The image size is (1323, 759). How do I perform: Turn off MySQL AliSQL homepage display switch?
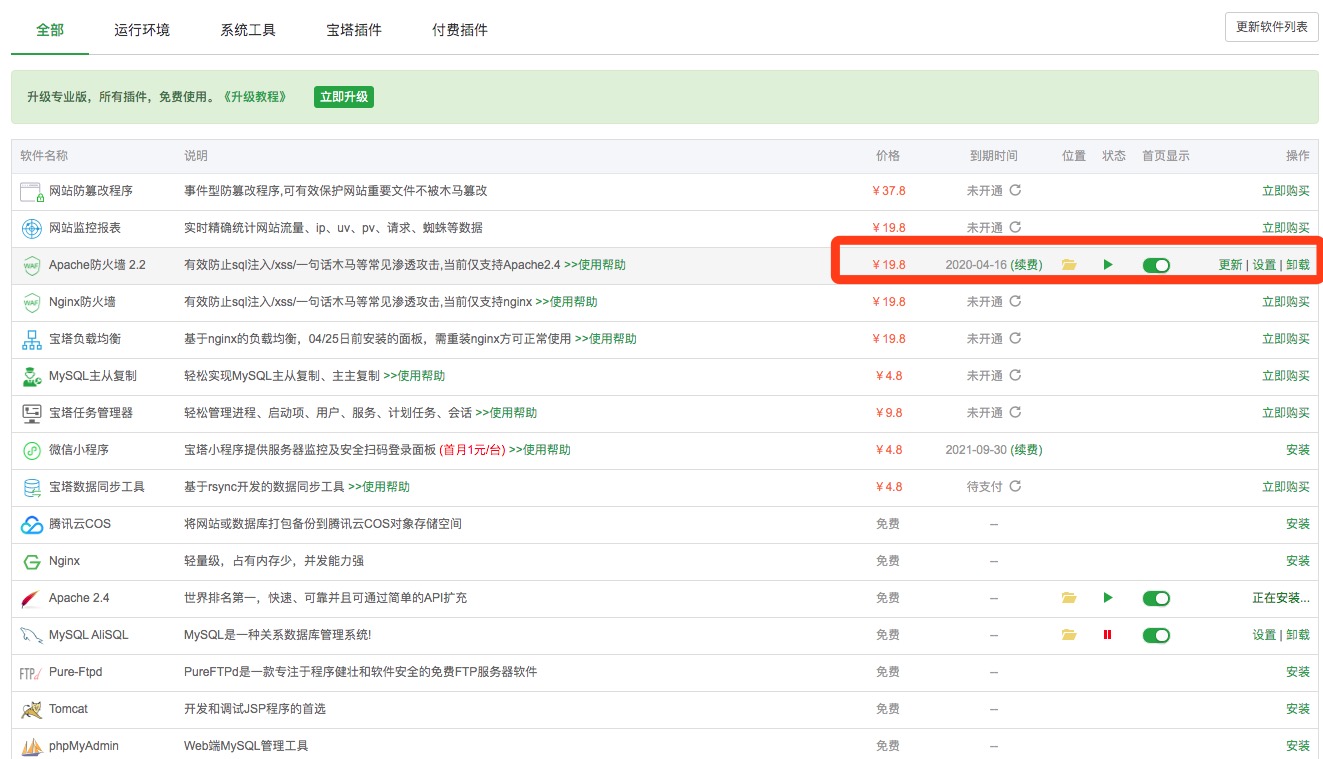click(x=1156, y=635)
